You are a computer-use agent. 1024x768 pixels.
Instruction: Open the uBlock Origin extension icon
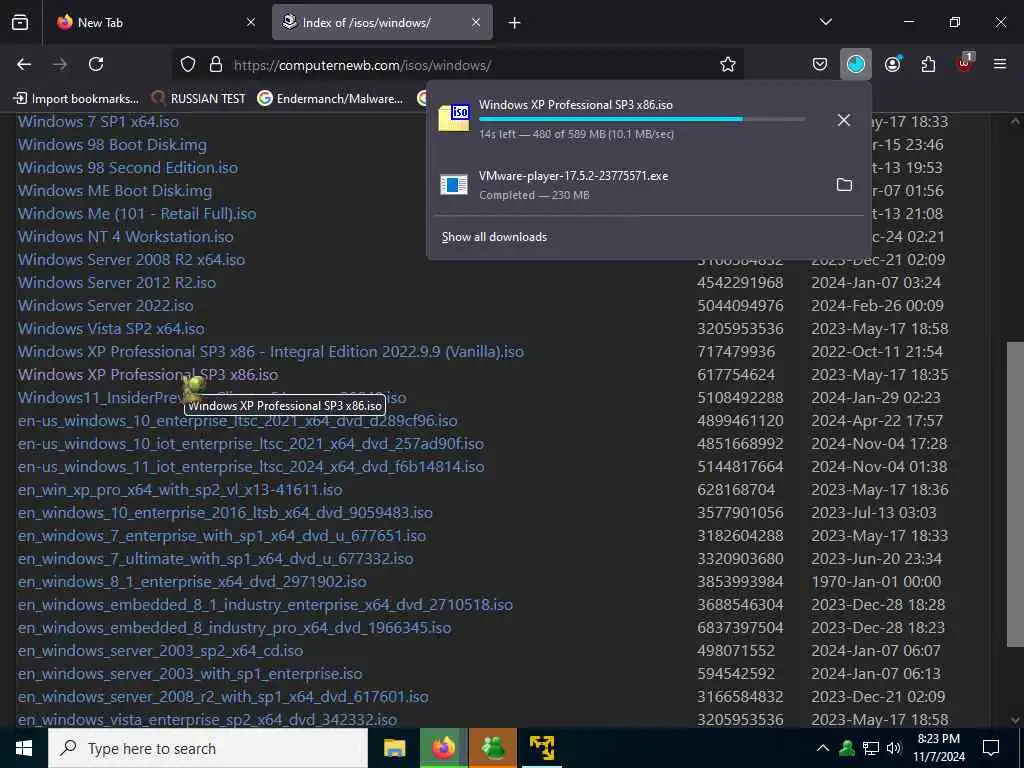point(965,63)
